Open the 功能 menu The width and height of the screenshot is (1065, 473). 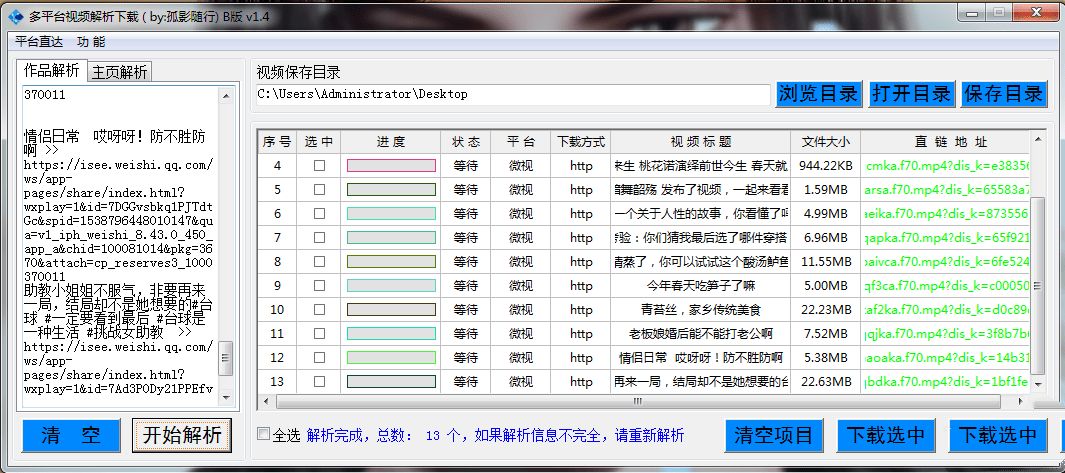[91, 42]
